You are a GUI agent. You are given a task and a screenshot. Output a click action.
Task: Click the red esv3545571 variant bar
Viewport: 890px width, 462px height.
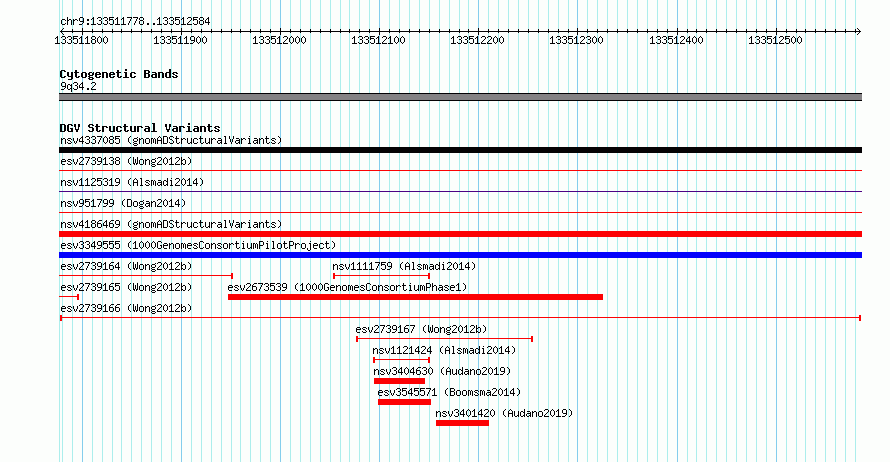click(404, 402)
